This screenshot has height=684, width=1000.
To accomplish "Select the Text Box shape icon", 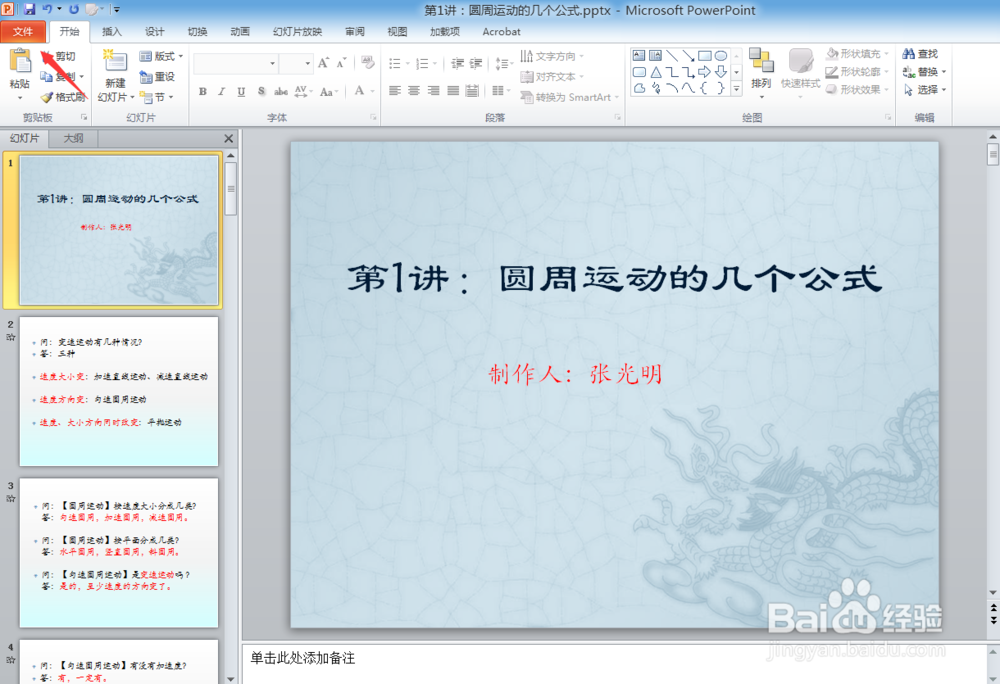I will pyautogui.click(x=639, y=55).
